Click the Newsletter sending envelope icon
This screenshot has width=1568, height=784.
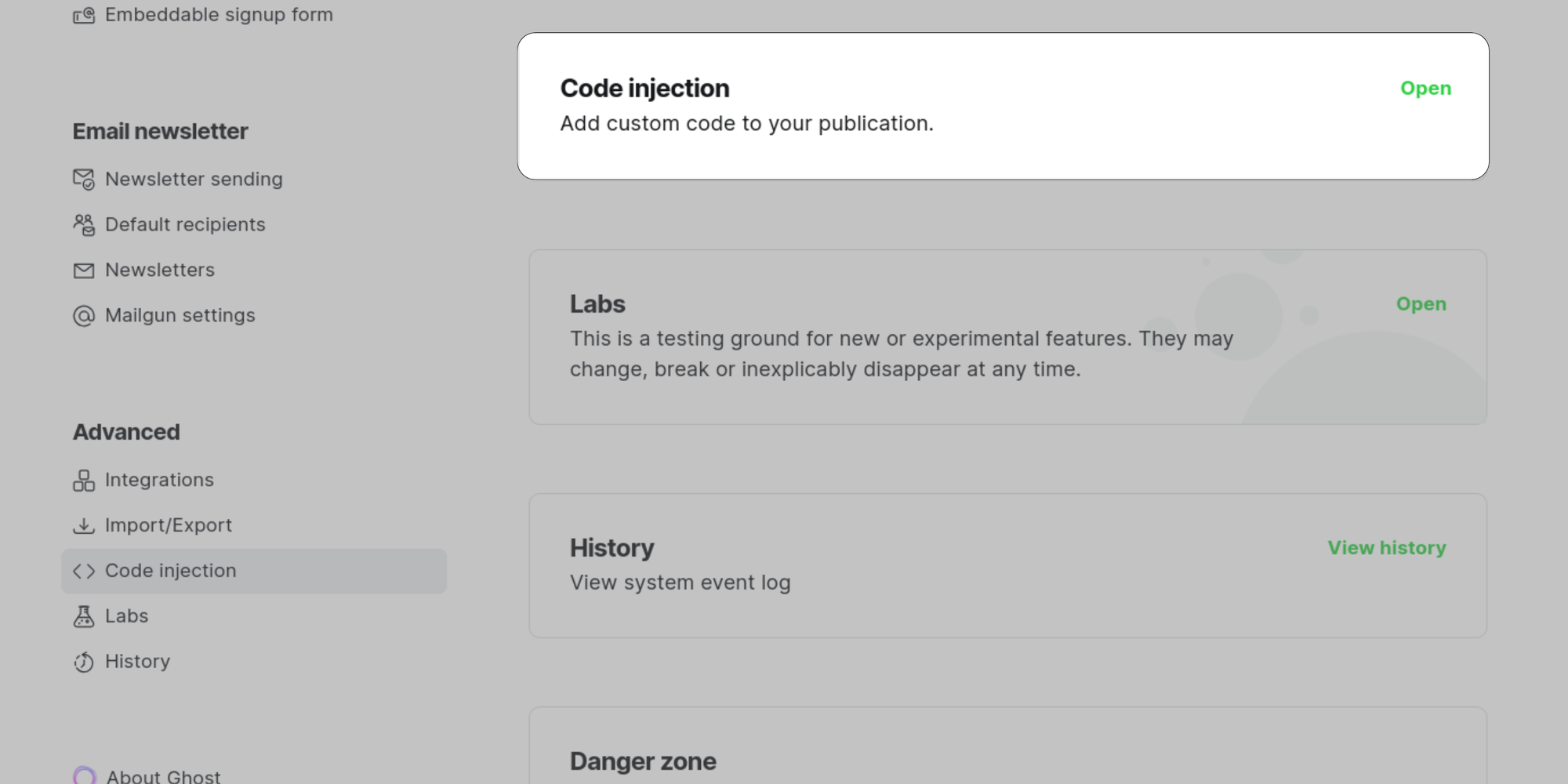tap(84, 180)
